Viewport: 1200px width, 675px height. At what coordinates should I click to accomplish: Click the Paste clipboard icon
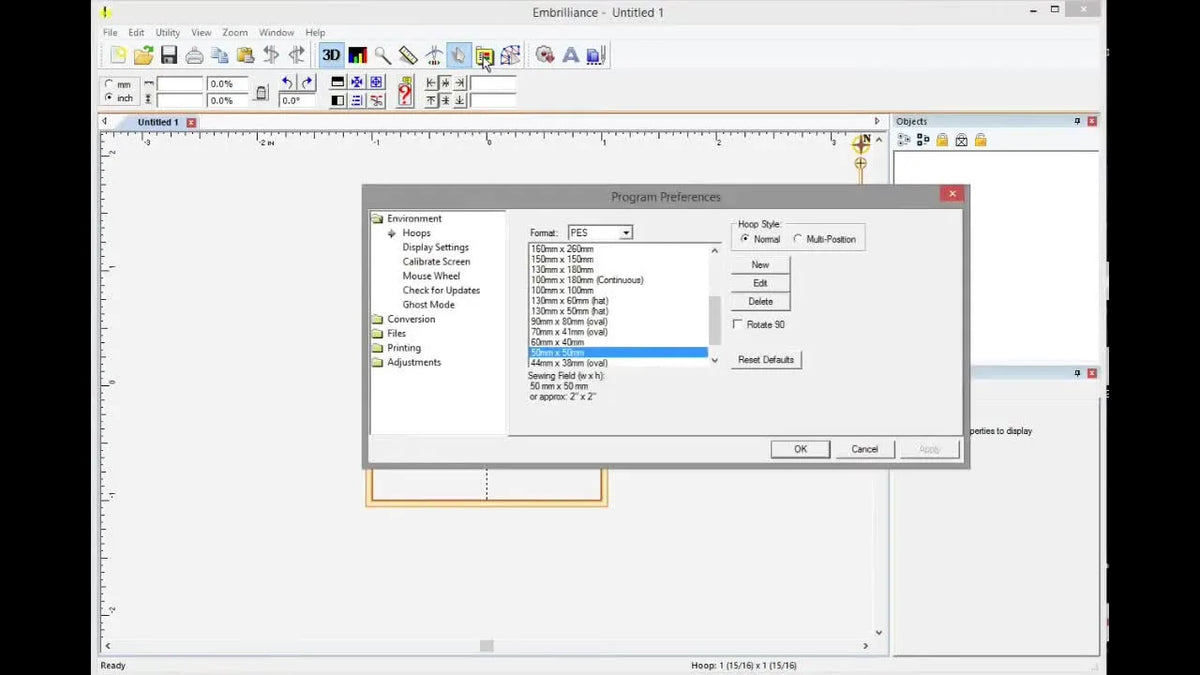pos(245,55)
